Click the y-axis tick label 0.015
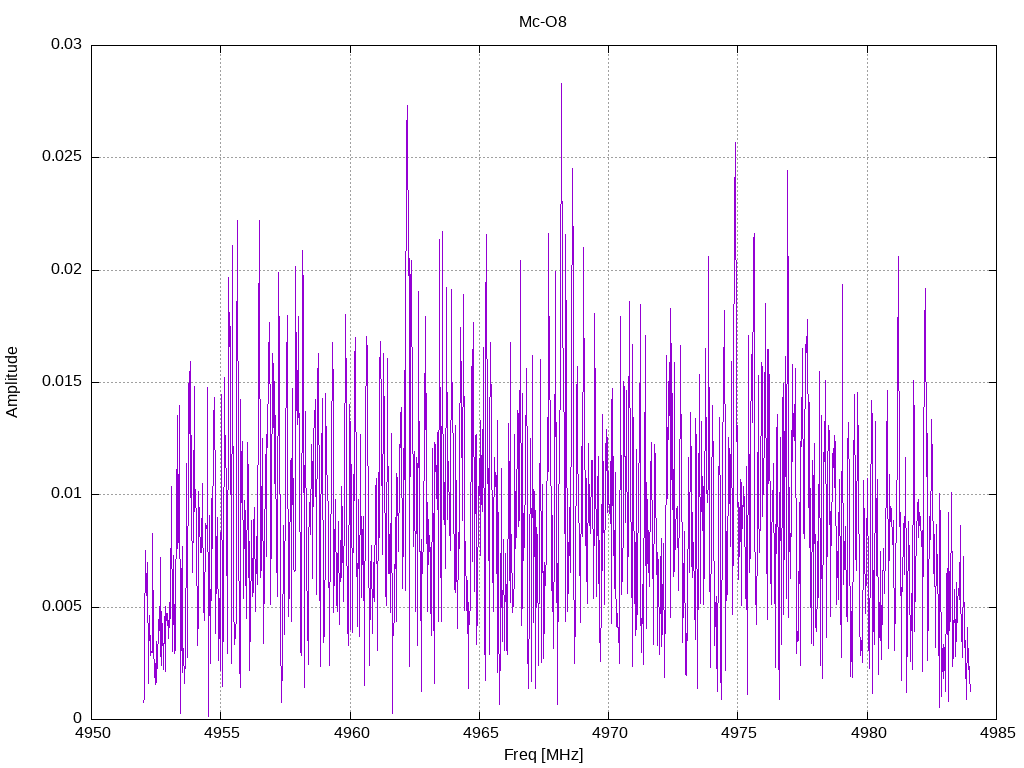 click(62, 381)
